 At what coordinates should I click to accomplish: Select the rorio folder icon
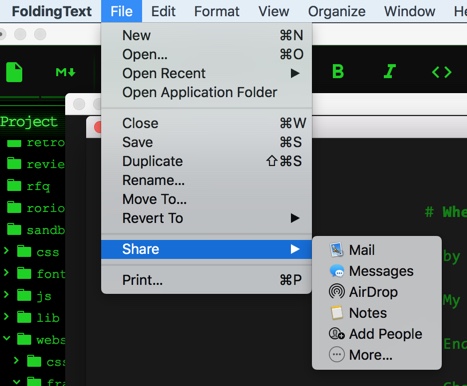pos(14,207)
